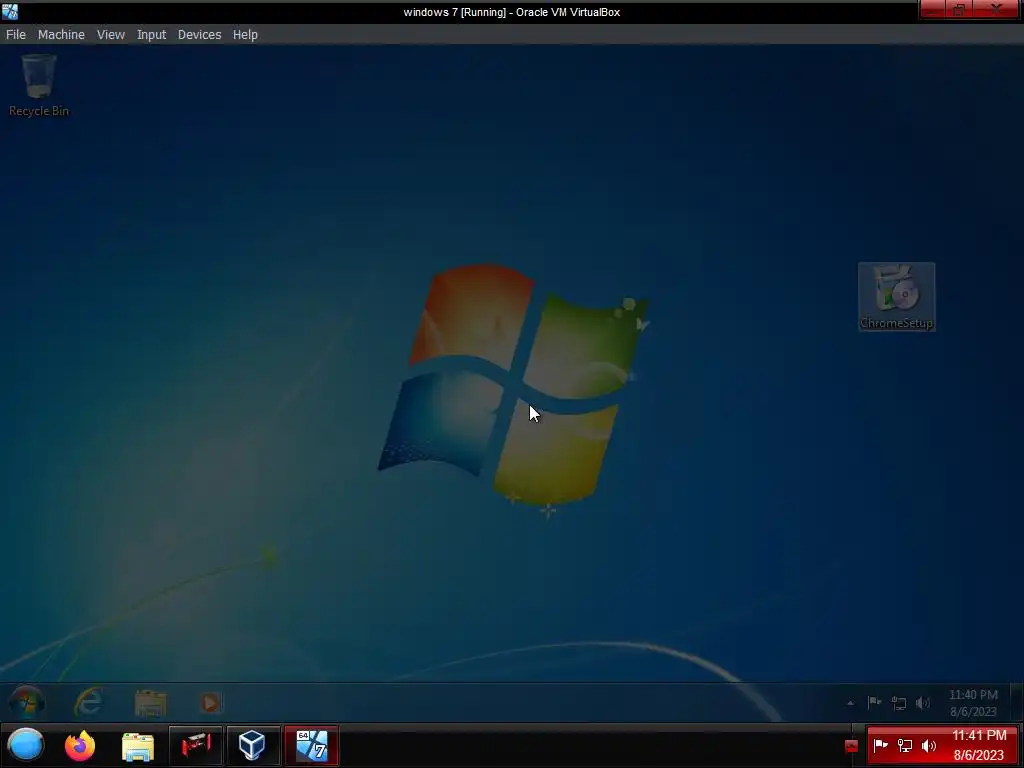Switch to VirtualBox Manager cube icon
1024x768 pixels.
[252, 745]
